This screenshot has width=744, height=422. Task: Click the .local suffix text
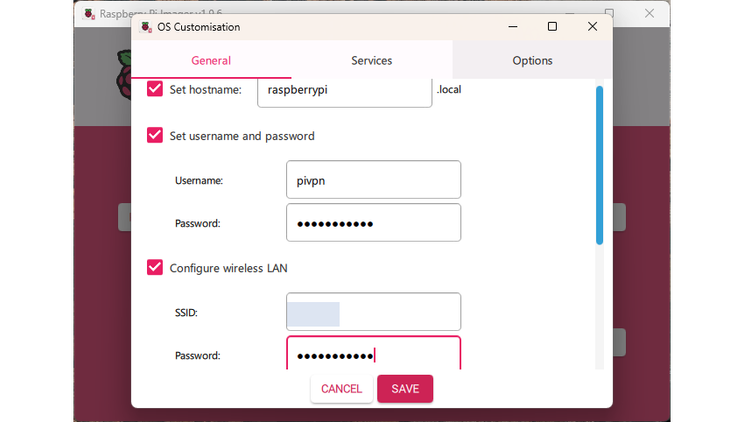[x=449, y=89]
